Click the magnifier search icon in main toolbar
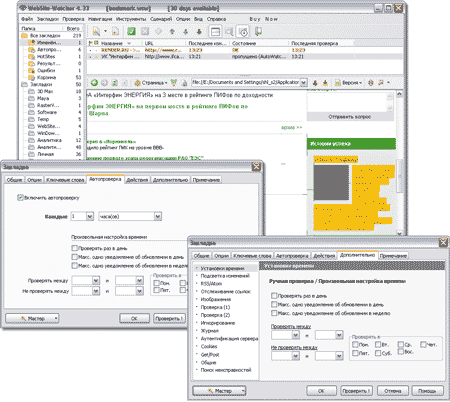 (229, 32)
